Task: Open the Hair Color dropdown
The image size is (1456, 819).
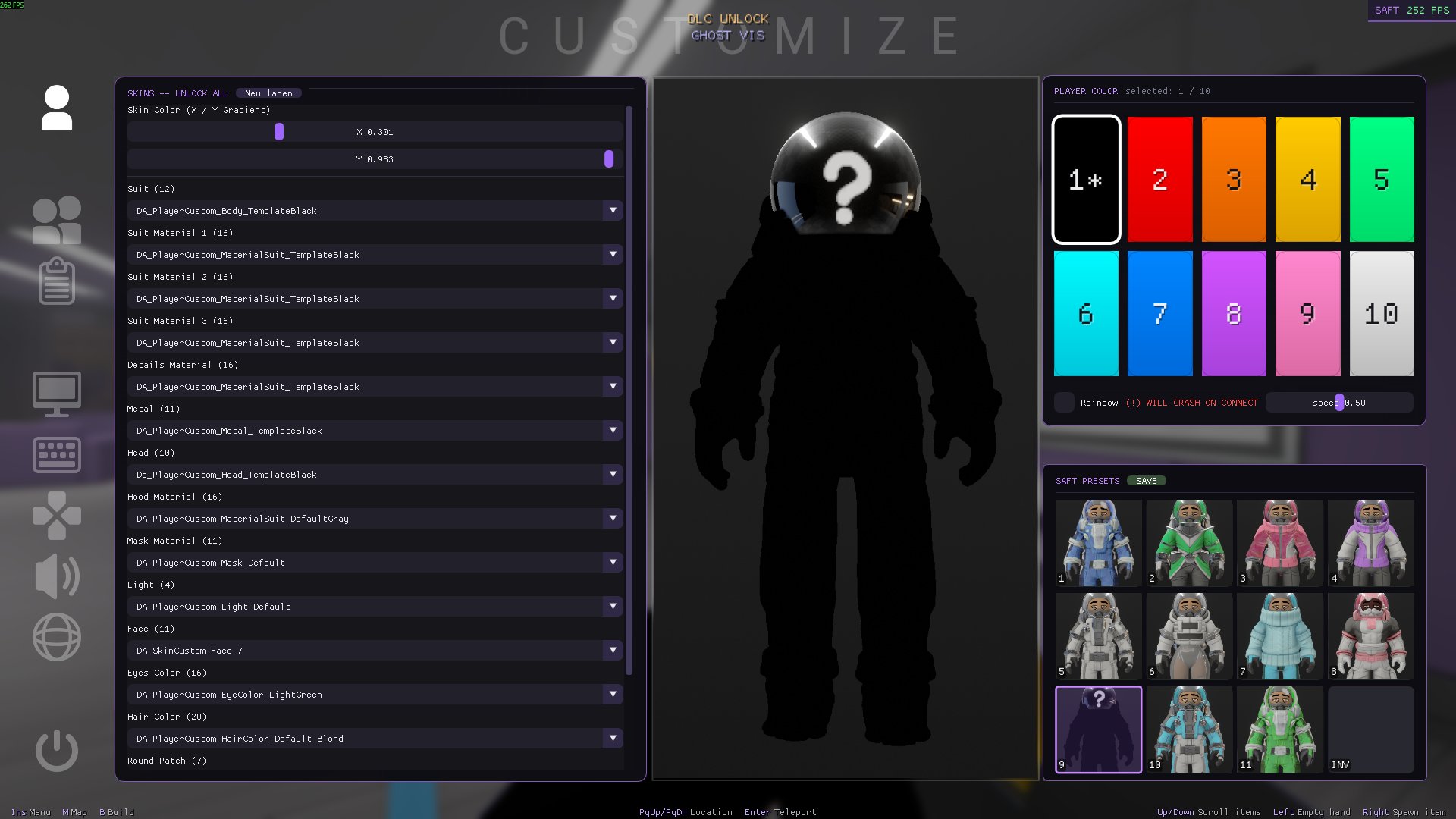Action: pos(375,739)
